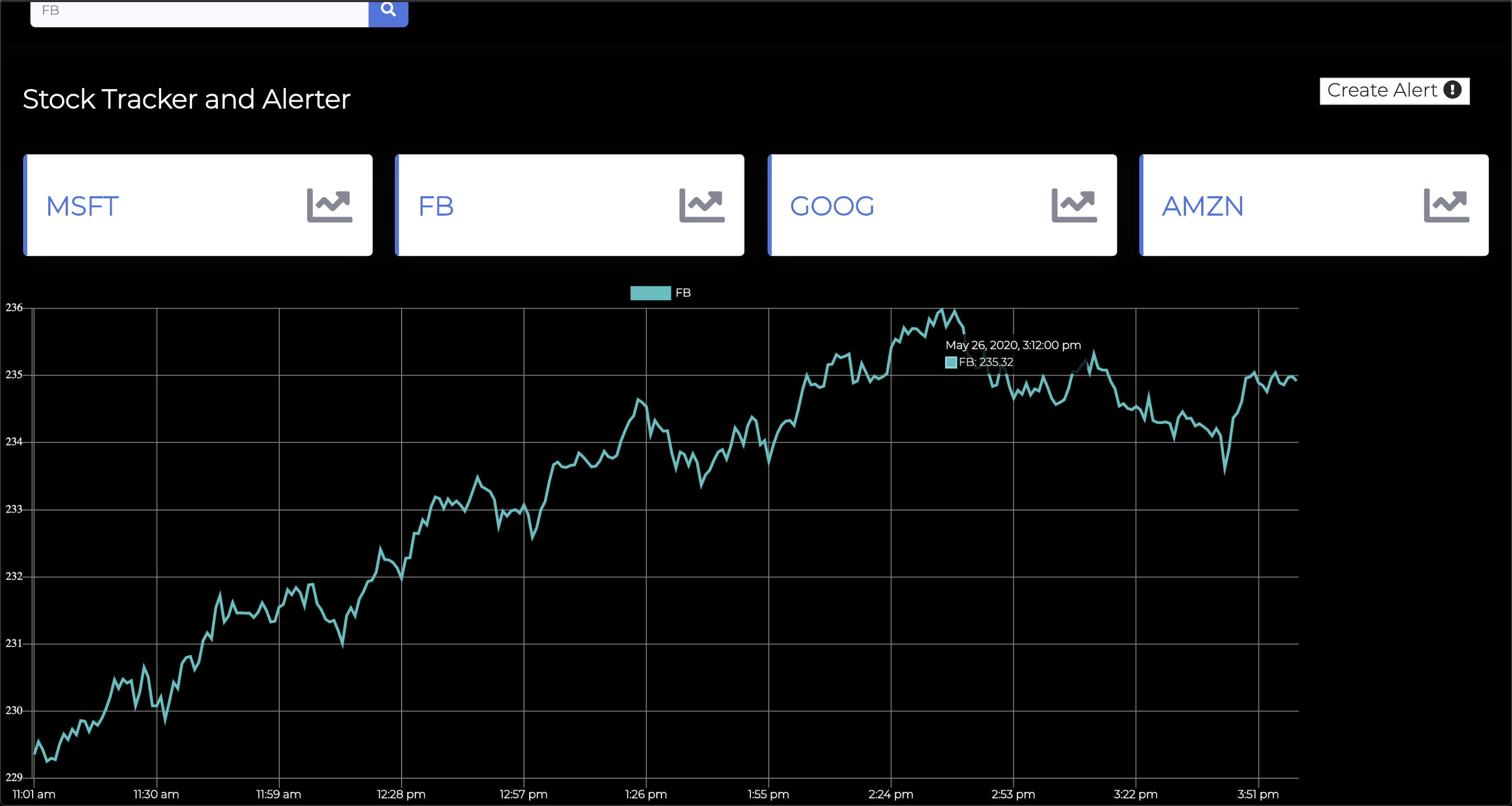Click the AMZN card chart icon

click(x=1446, y=205)
